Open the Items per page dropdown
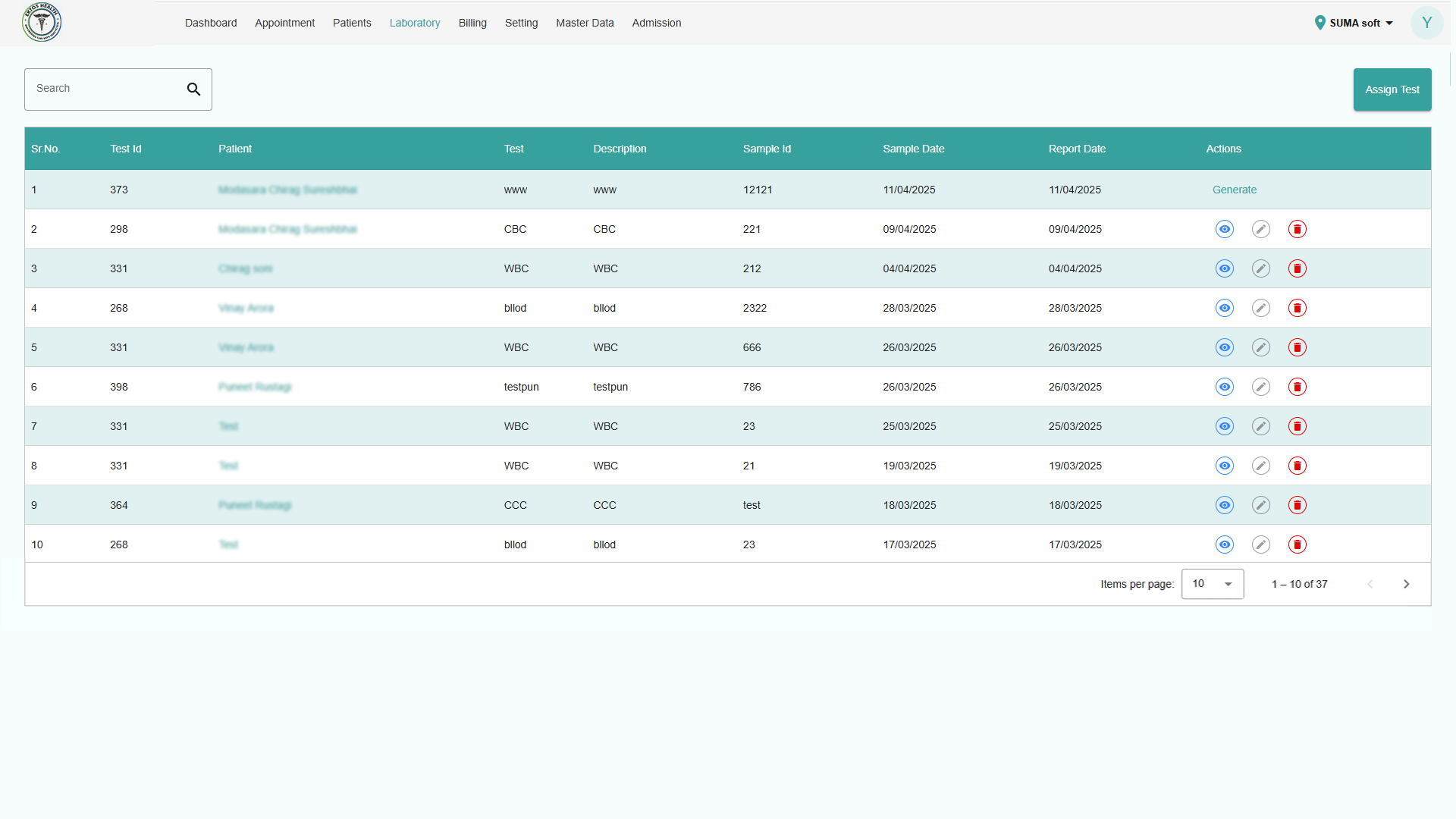The width and height of the screenshot is (1456, 819). tap(1212, 584)
